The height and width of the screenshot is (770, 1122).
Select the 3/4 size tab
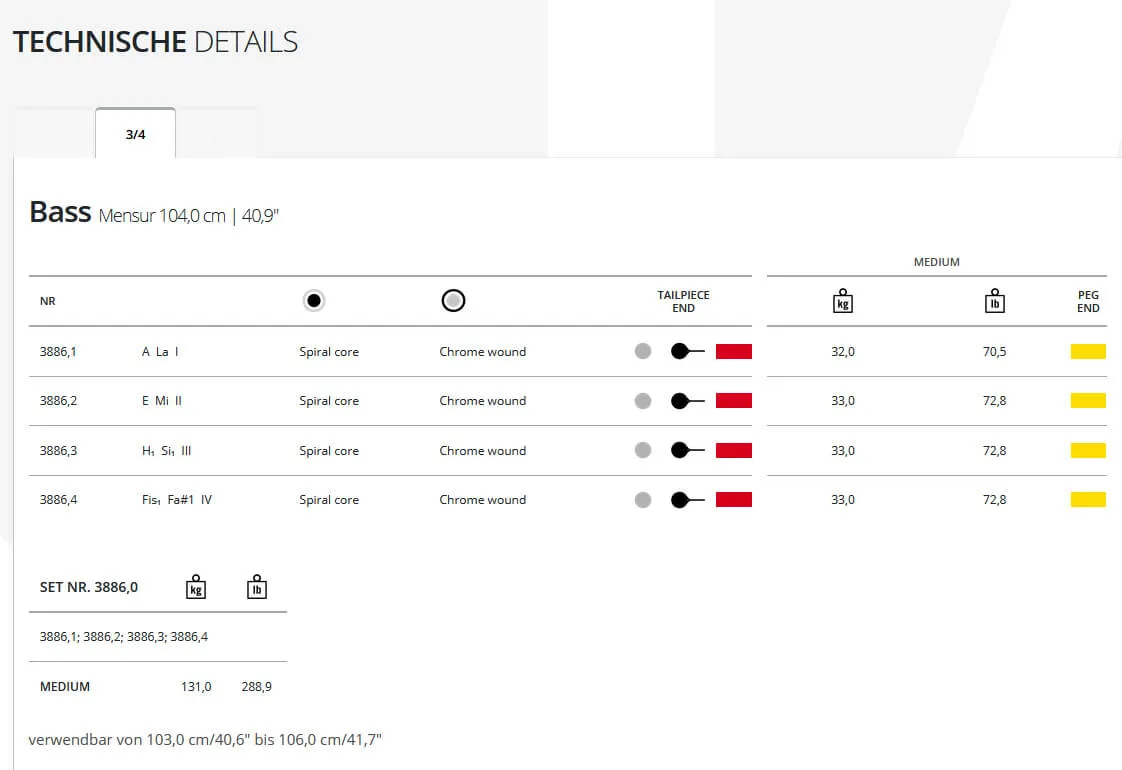136,134
